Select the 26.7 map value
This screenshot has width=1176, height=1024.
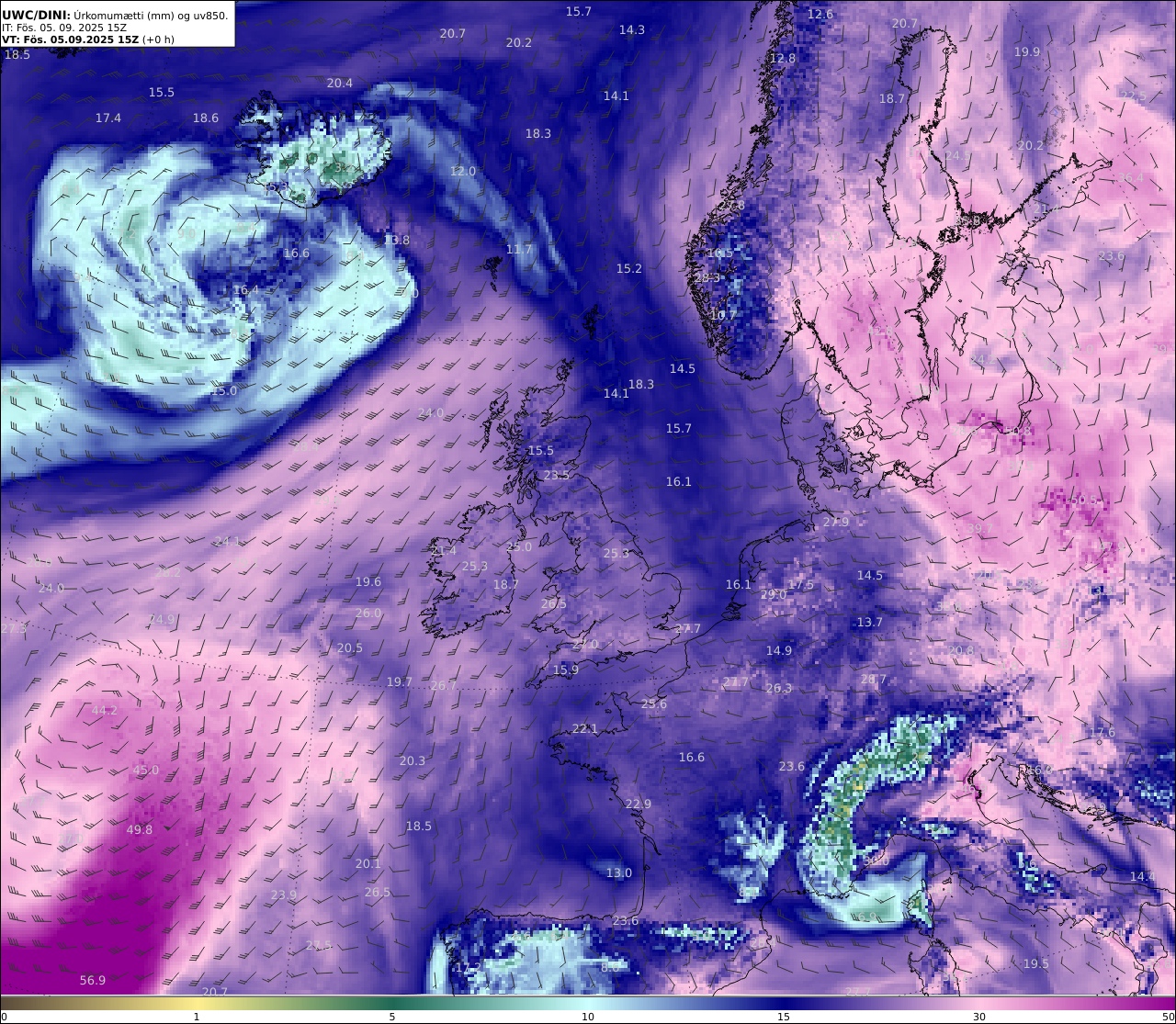[x=444, y=685]
